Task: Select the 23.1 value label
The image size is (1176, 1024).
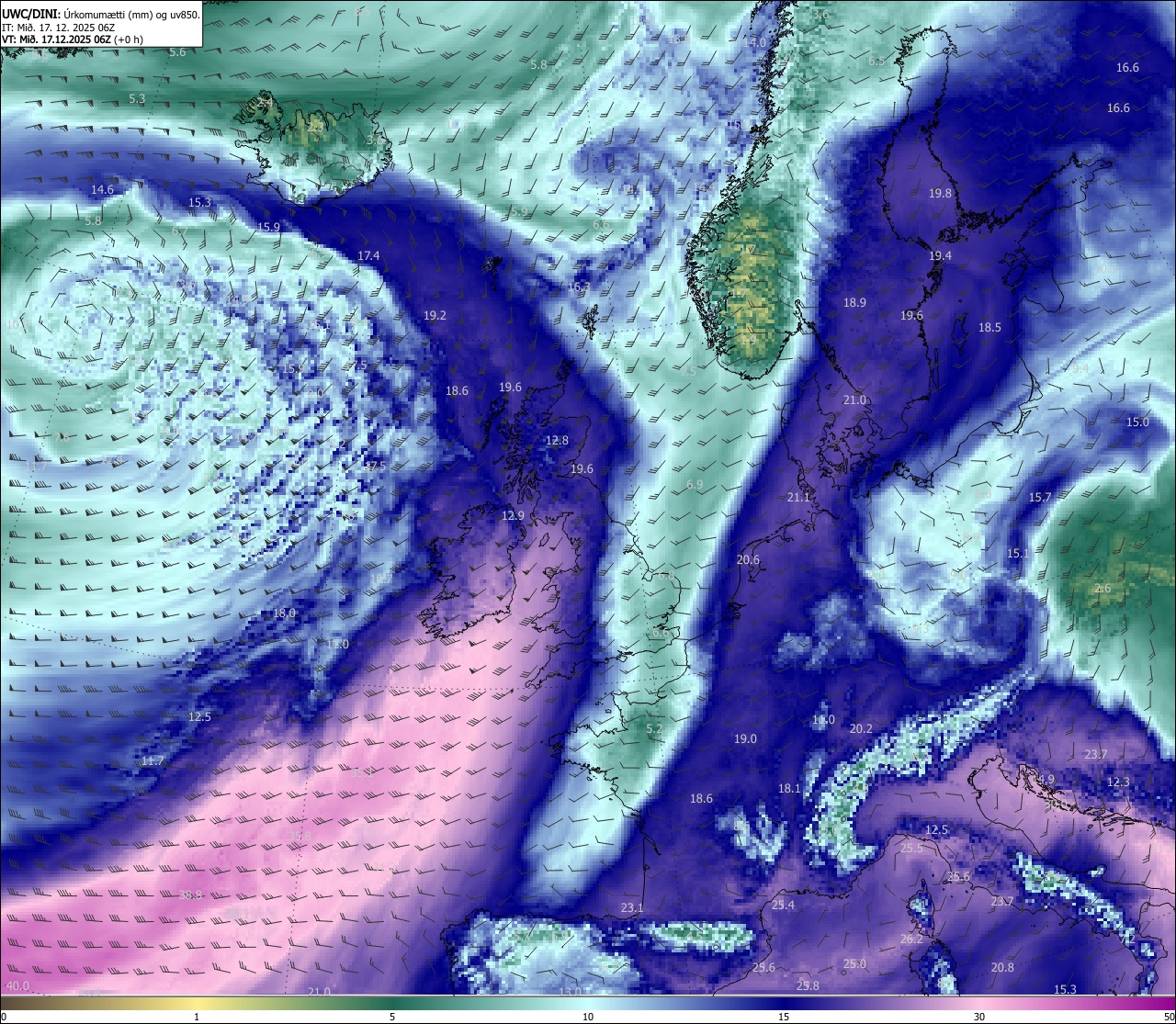Action: click(631, 908)
